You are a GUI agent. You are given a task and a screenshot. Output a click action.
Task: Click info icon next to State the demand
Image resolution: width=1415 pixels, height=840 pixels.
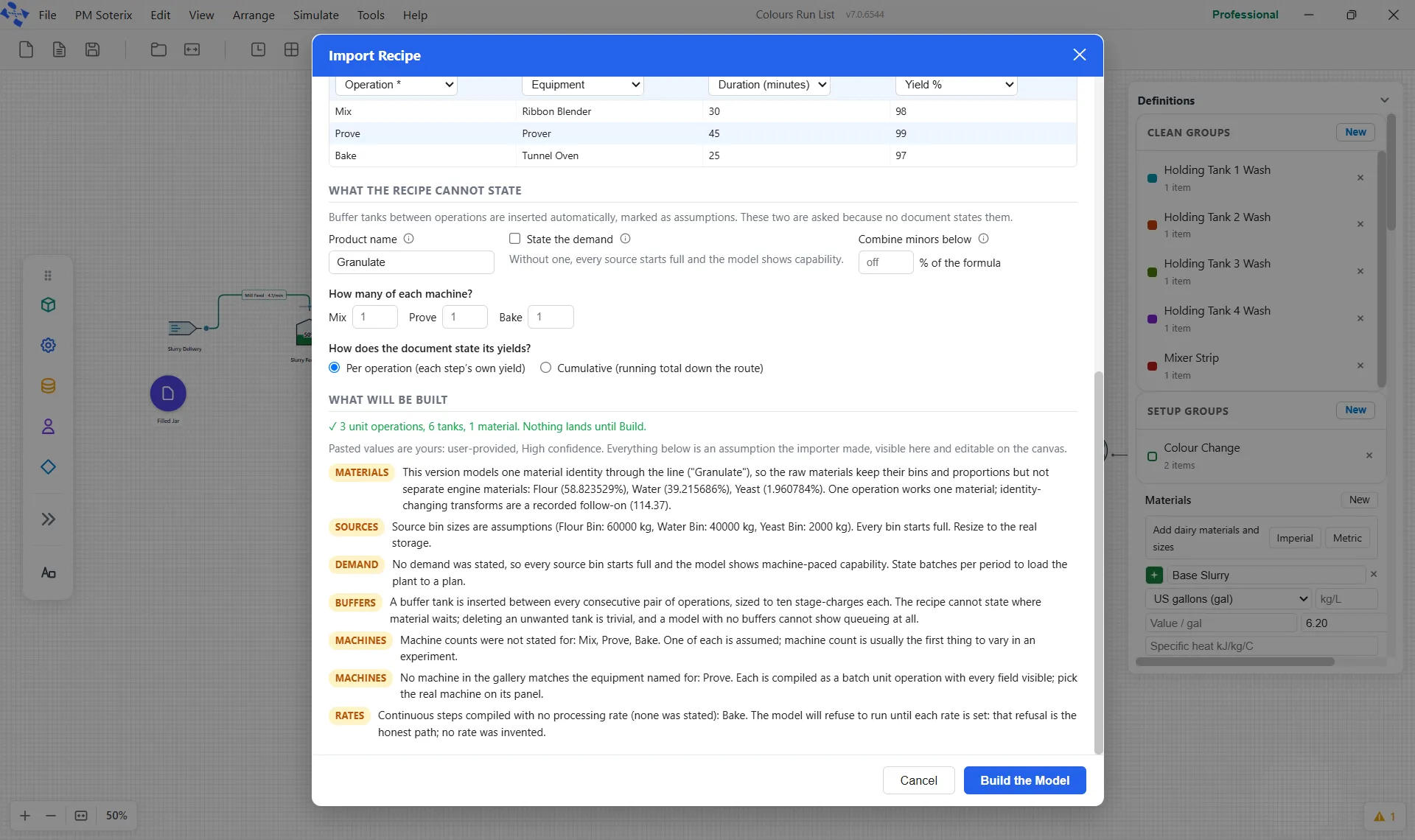[625, 239]
